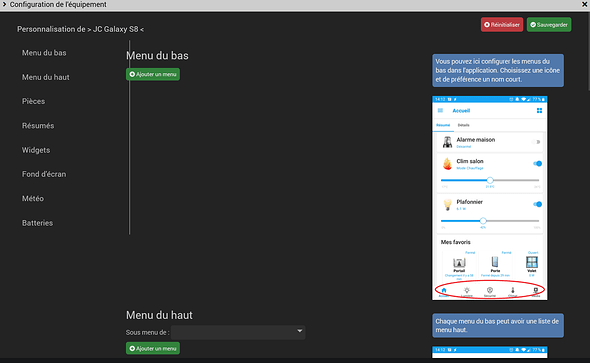Click the Sauvegarder button
Image resolution: width=590 pixels, height=363 pixels.
pyautogui.click(x=549, y=25)
